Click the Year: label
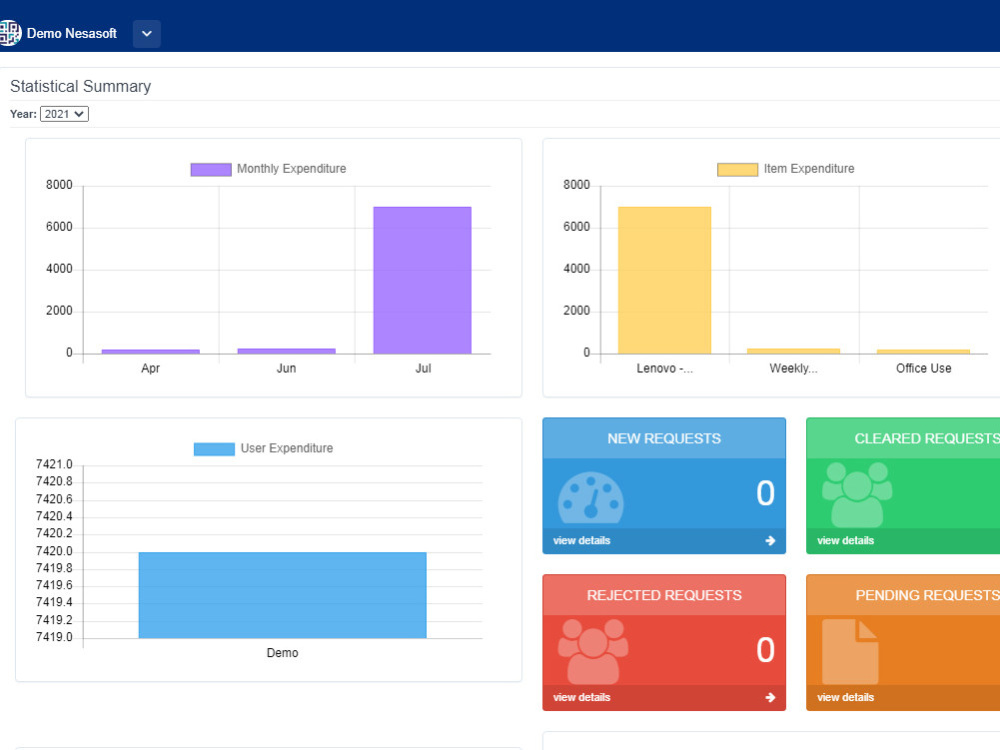The height and width of the screenshot is (750, 1000). coord(23,114)
